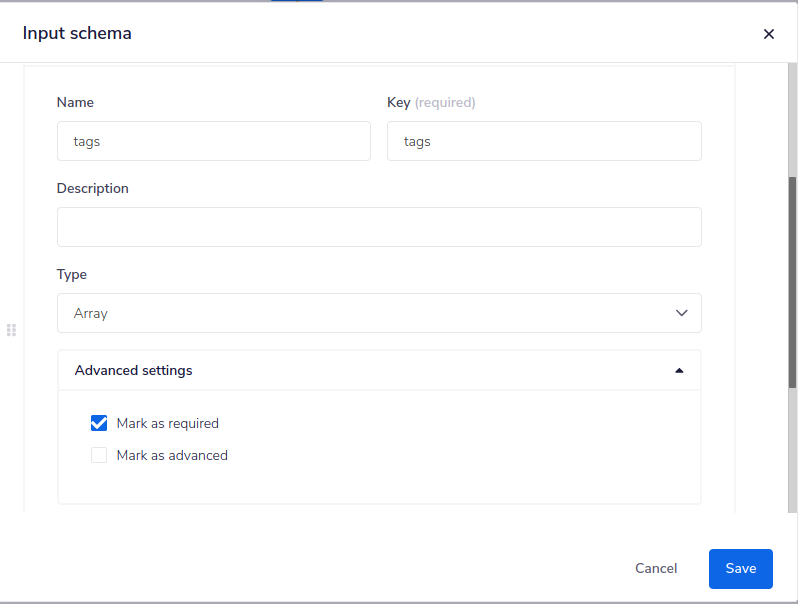Click the drag handle grip icon
Viewport: 798px width, 604px height.
[12, 330]
